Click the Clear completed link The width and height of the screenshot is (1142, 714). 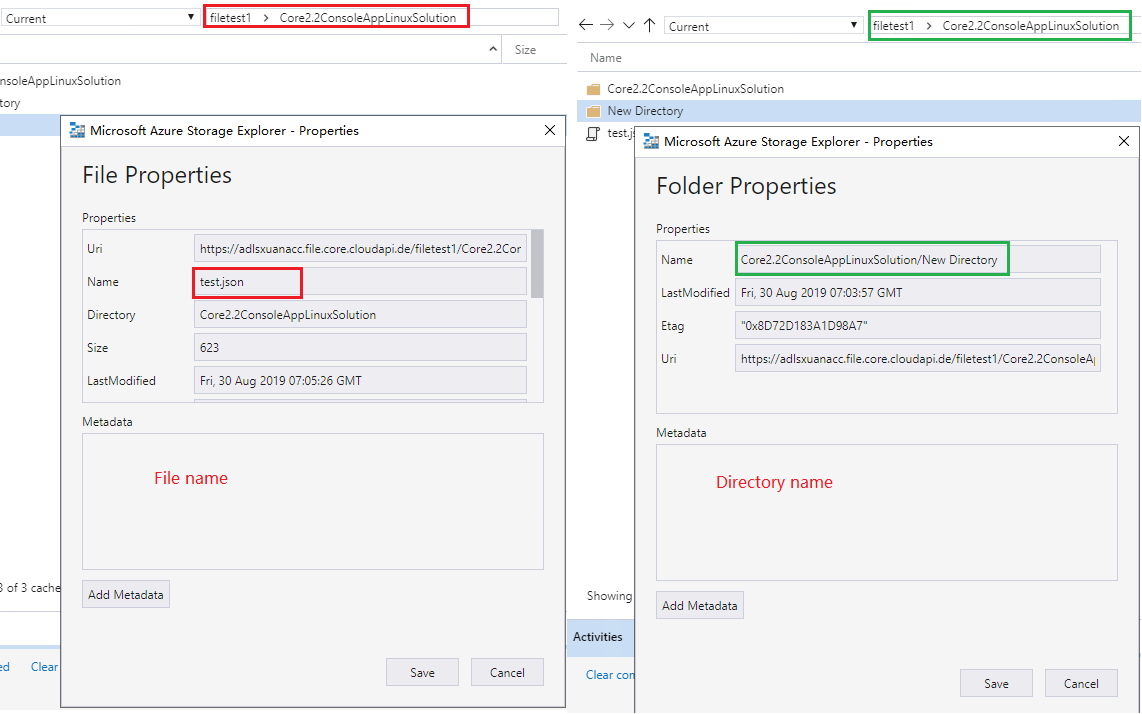tap(611, 674)
